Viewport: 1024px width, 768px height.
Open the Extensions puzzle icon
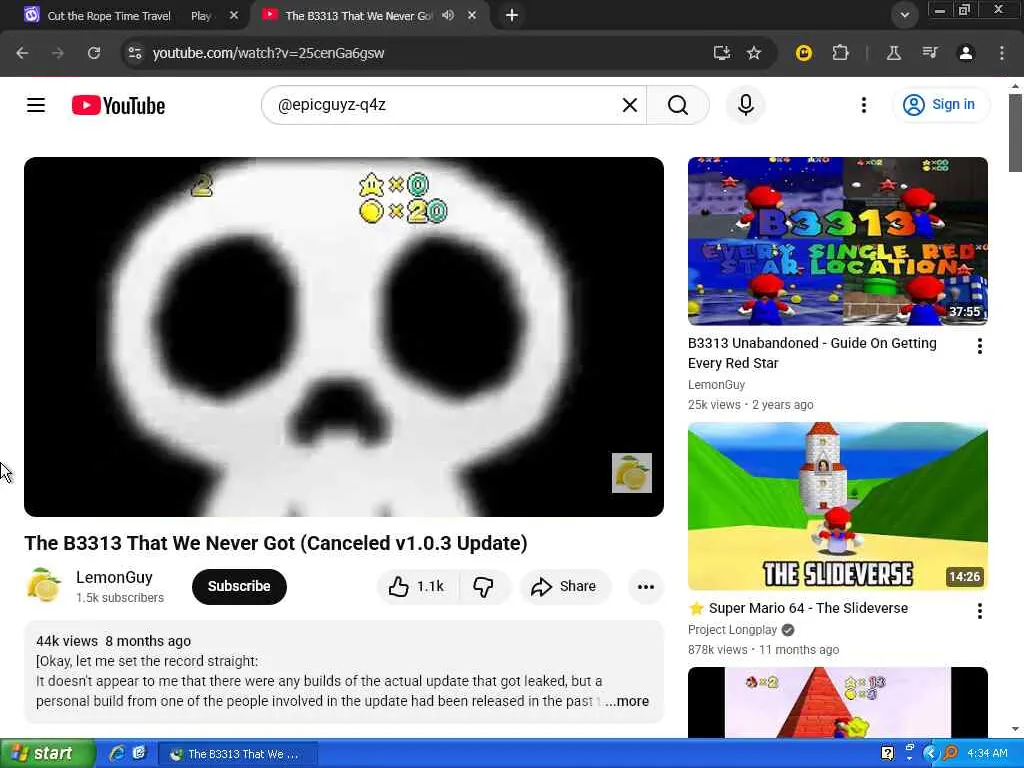[x=840, y=53]
